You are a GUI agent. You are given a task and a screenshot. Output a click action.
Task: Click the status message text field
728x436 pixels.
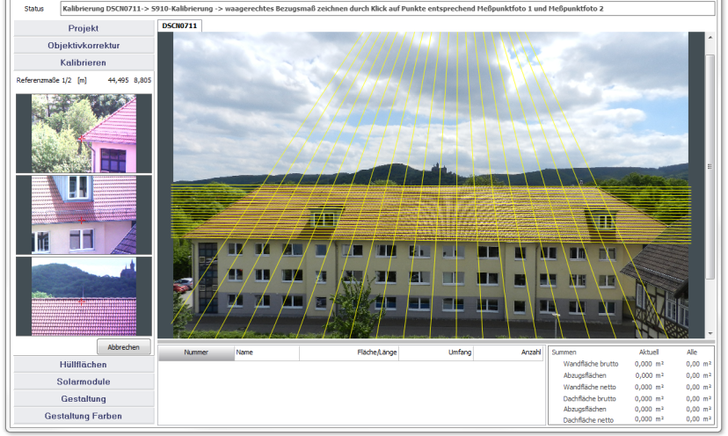[x=380, y=8]
